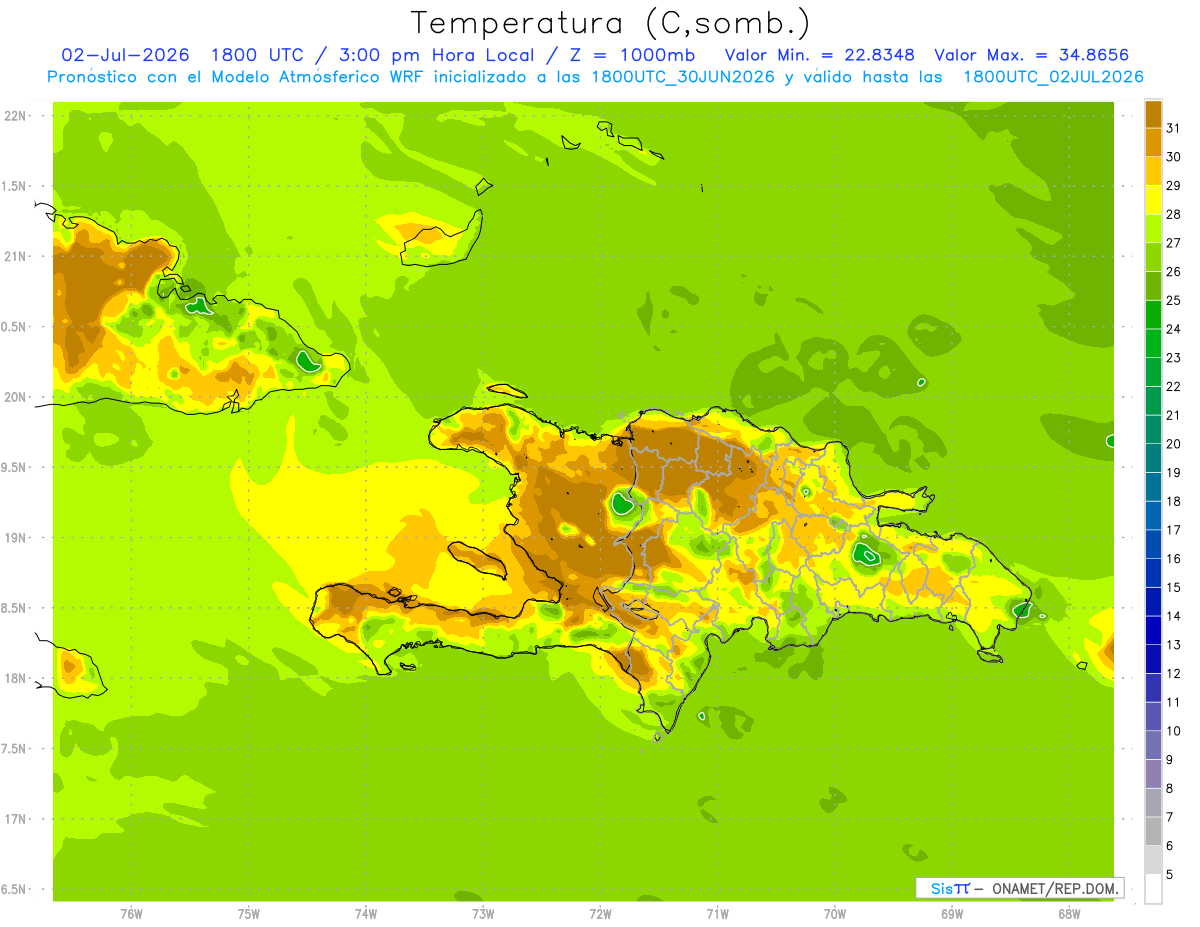The height and width of the screenshot is (927, 1200).
Task: Pick the blue swatch between 16 and 17
Action: [x=1153, y=545]
